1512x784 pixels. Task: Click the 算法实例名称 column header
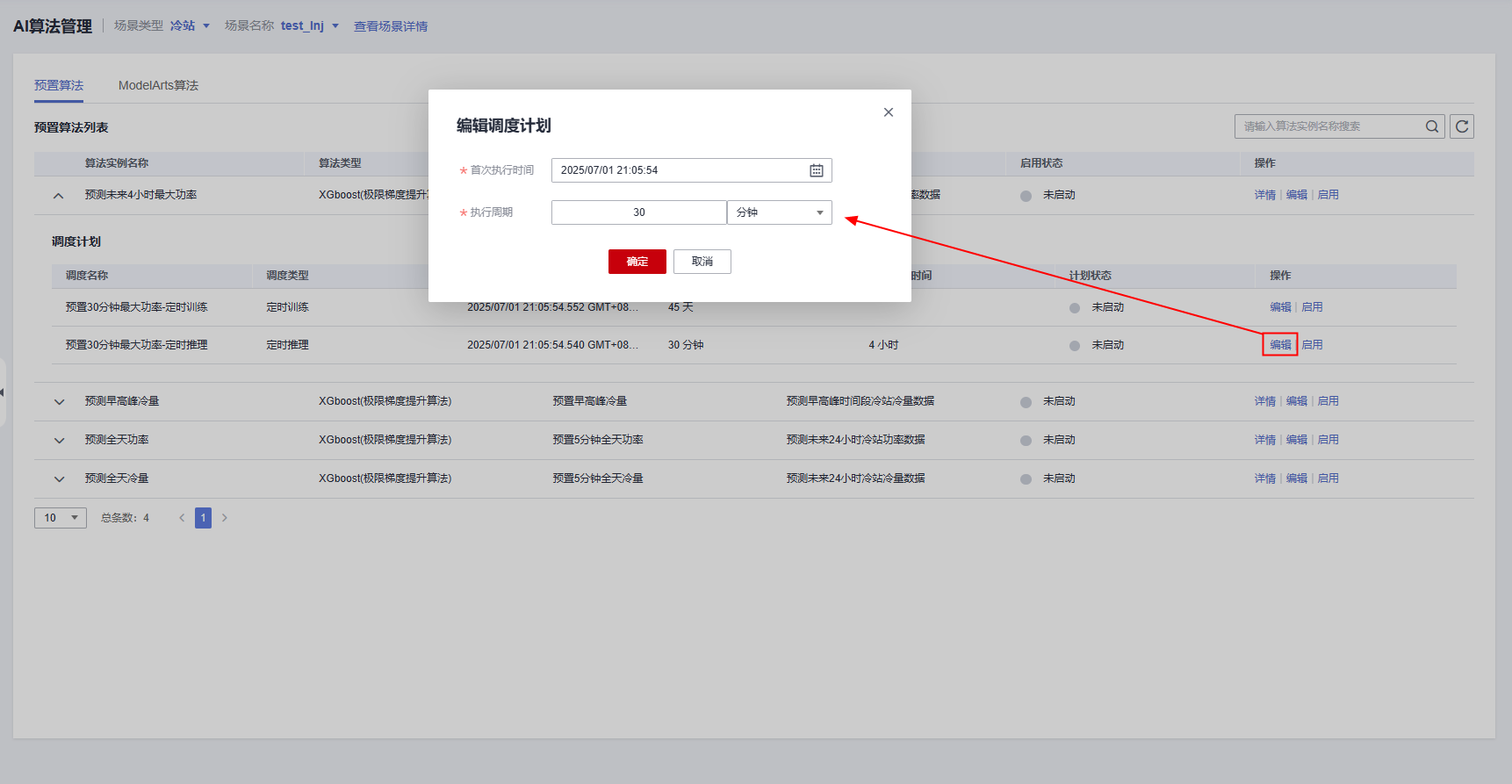pyautogui.click(x=117, y=163)
